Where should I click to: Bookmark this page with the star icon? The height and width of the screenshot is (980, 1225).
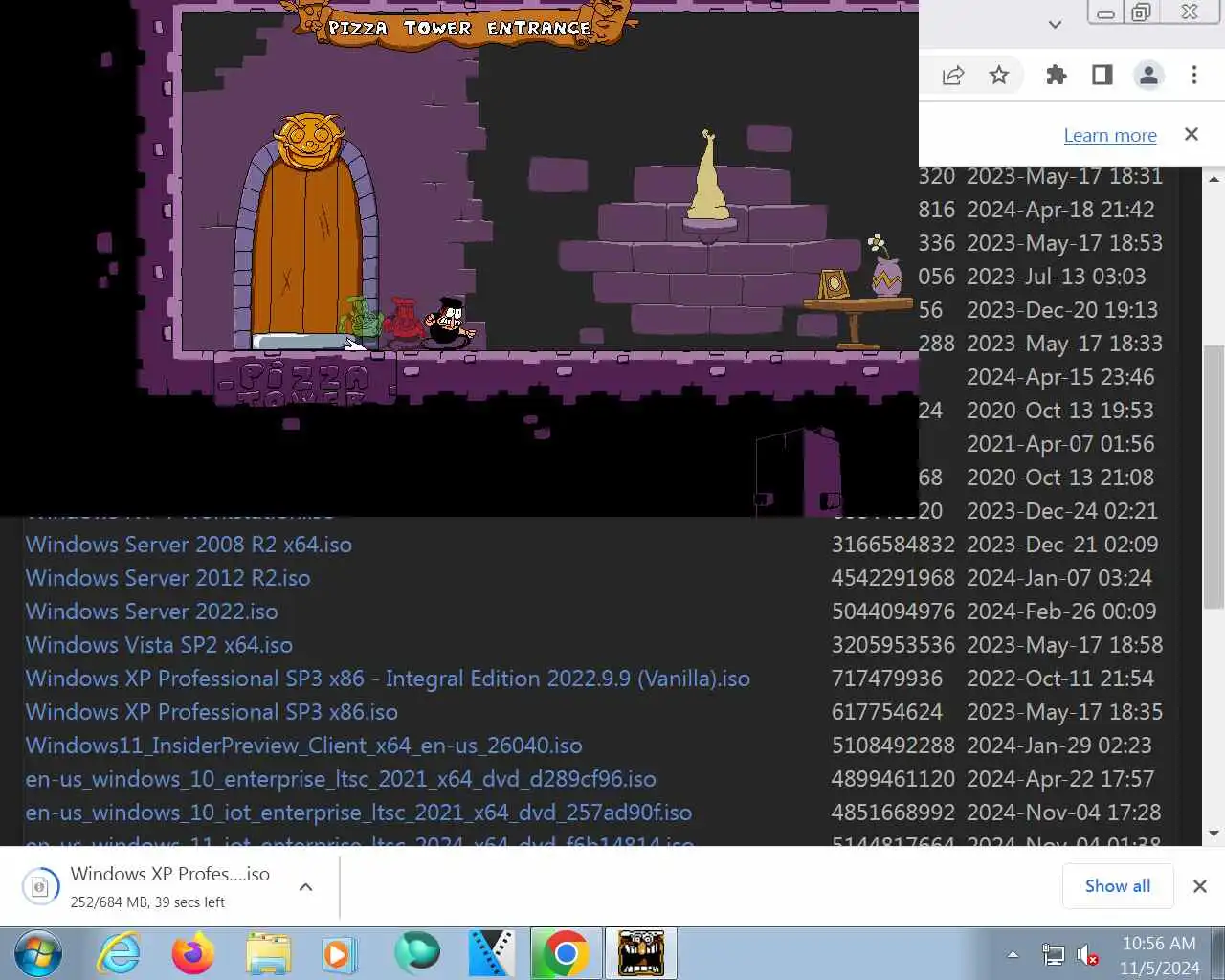(x=999, y=76)
